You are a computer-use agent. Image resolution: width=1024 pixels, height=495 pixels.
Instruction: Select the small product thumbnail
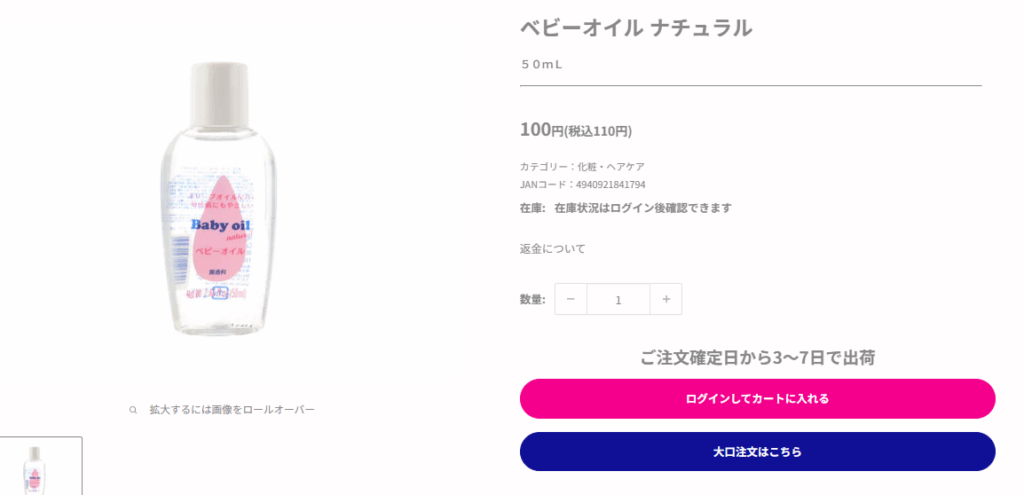(x=35, y=468)
